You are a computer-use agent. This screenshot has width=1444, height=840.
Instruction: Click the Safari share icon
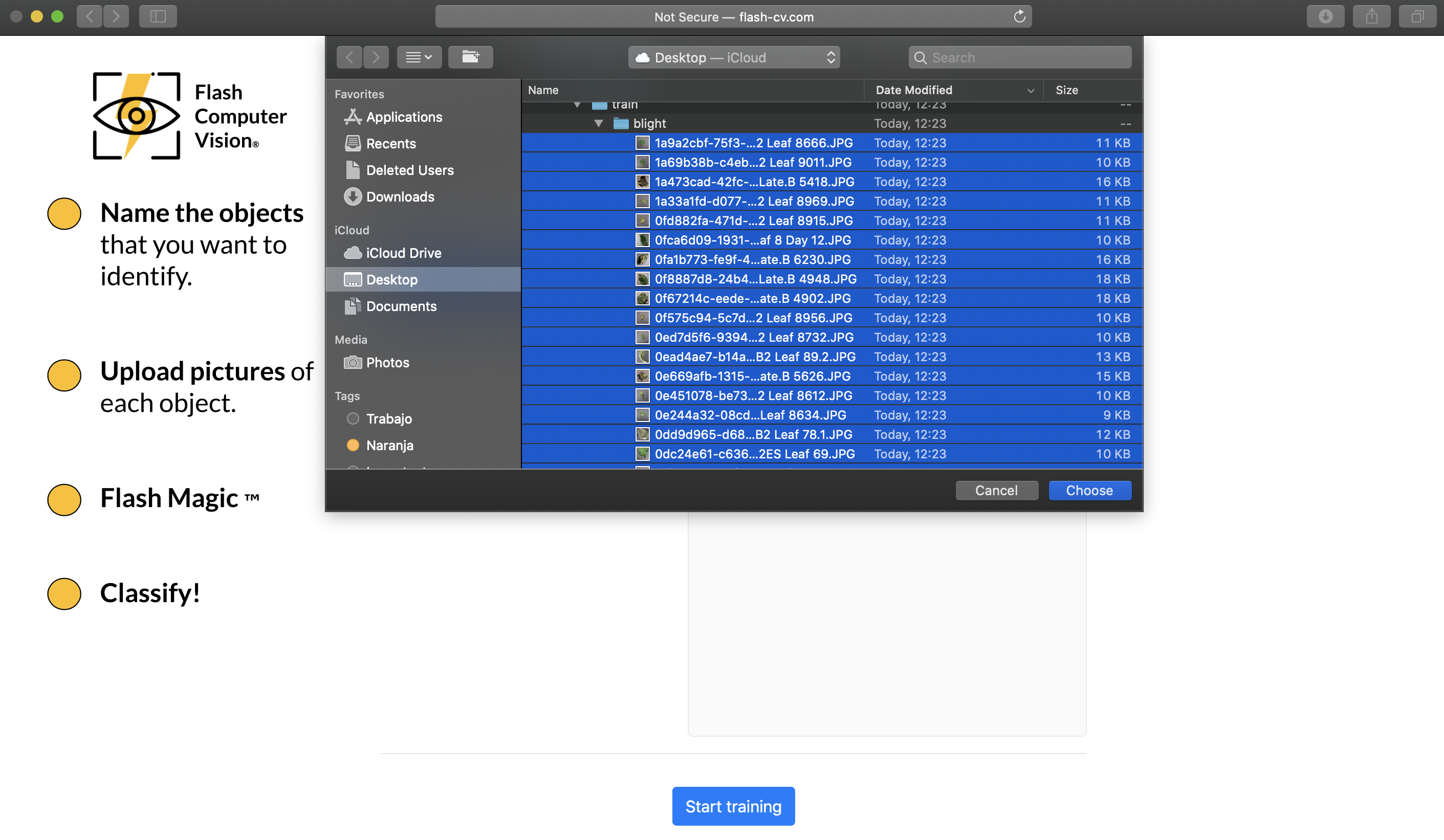1371,16
